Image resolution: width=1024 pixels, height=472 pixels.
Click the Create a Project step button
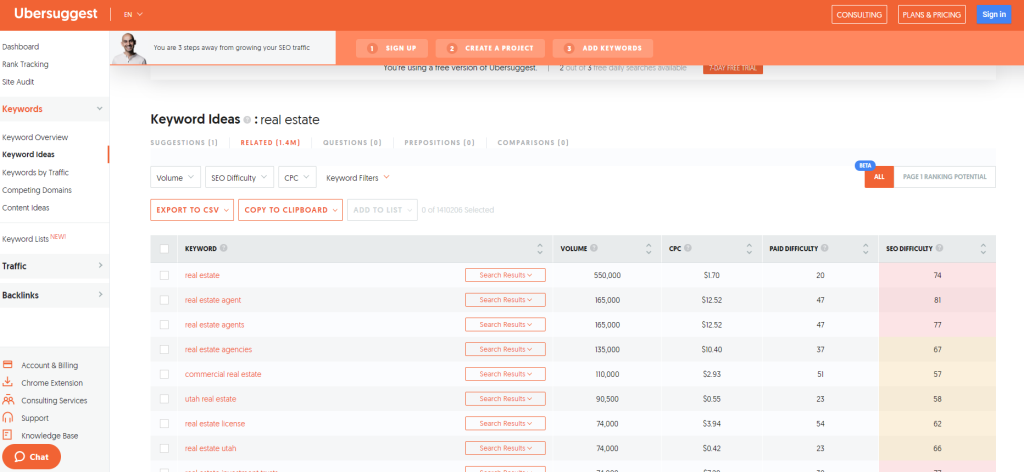pyautogui.click(x=490, y=48)
